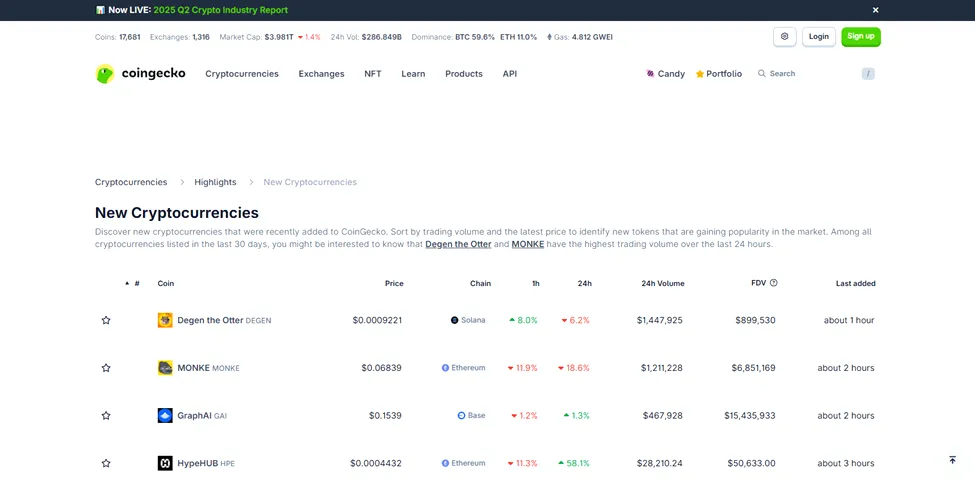
Task: Open the Cryptocurrencies nav menu
Action: coord(242,73)
